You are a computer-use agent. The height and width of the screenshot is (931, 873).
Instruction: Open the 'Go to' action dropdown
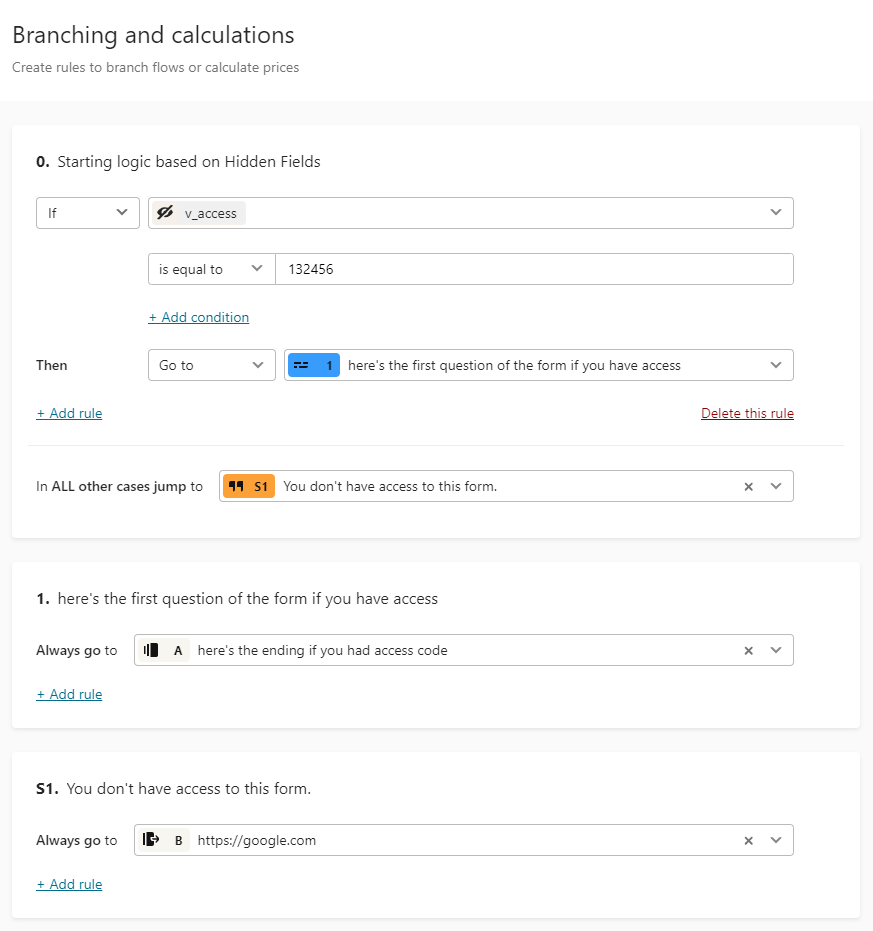(211, 365)
